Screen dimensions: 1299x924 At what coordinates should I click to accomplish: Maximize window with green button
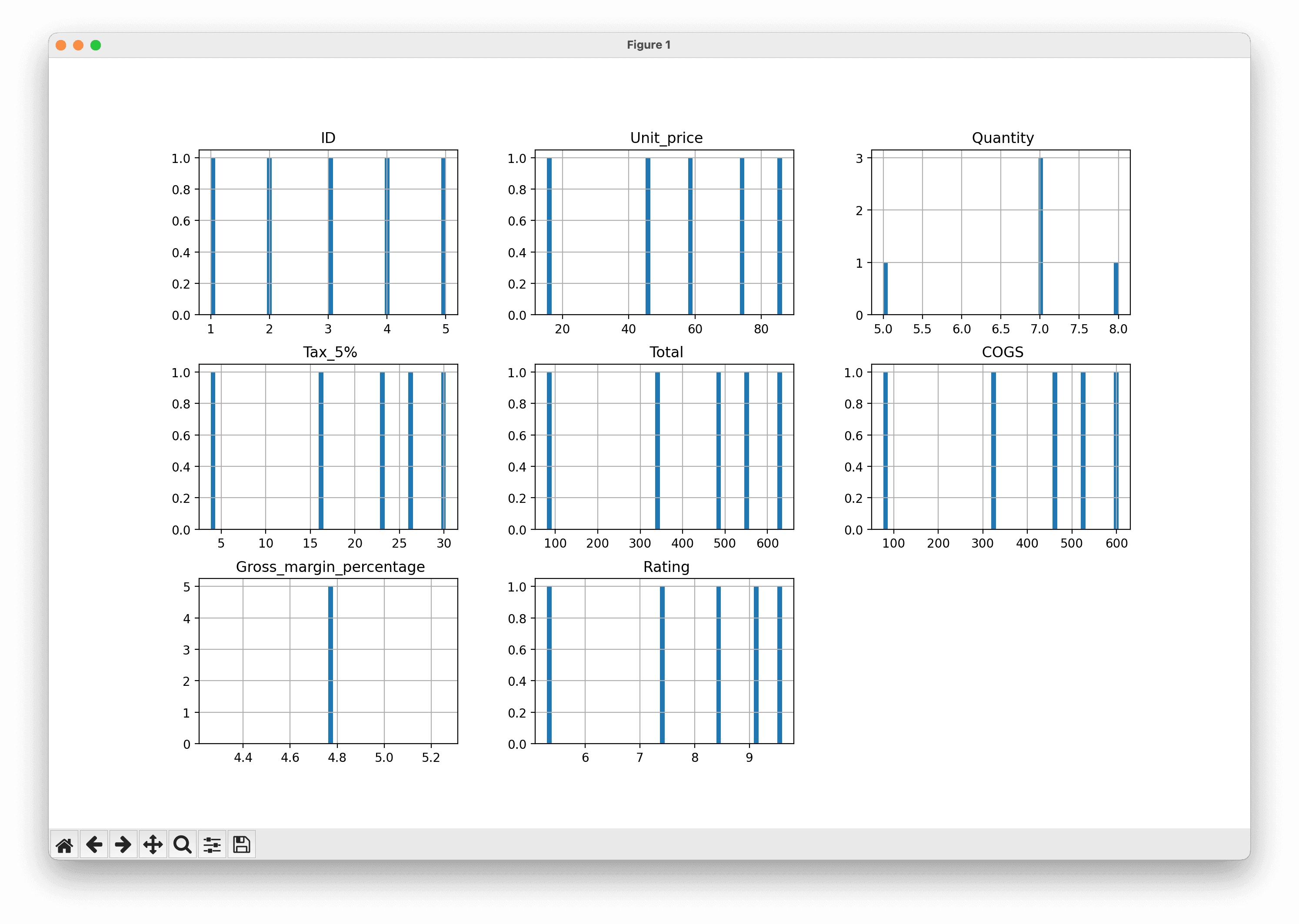pyautogui.click(x=96, y=45)
